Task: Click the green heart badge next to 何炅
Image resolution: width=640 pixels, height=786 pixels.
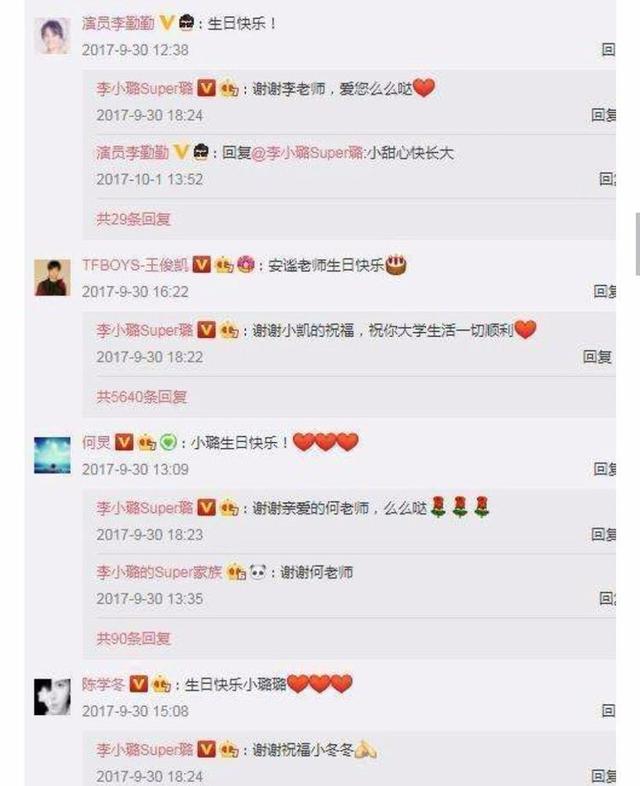Action: pyautogui.click(x=168, y=442)
